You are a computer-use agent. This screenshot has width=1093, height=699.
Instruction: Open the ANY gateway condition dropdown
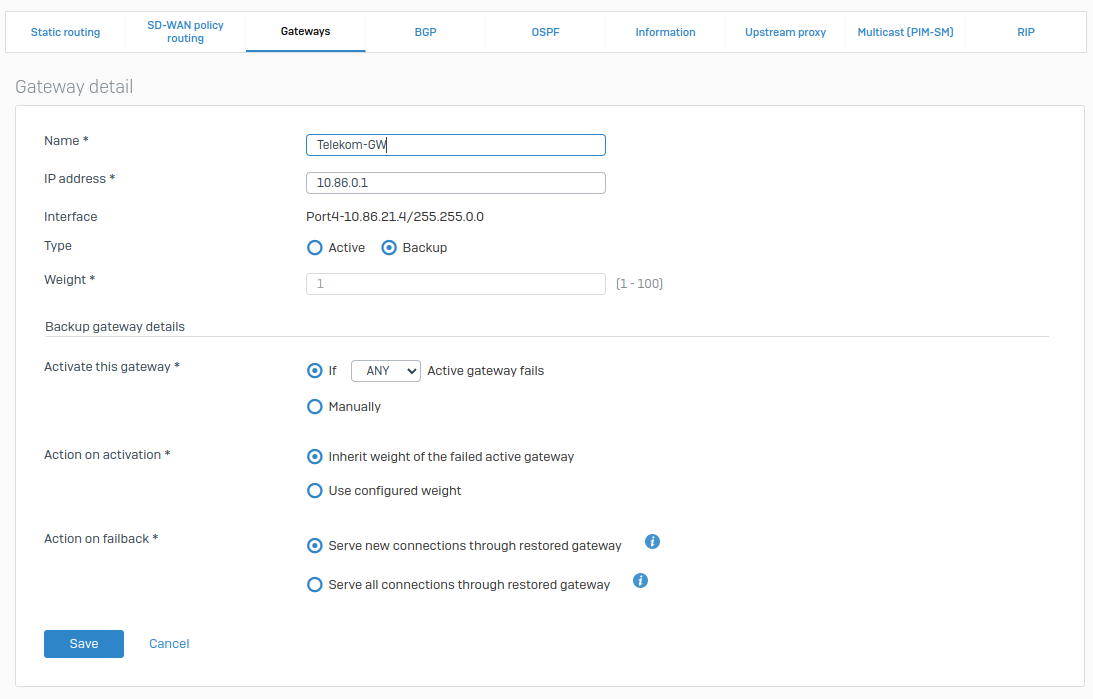[x=385, y=370]
